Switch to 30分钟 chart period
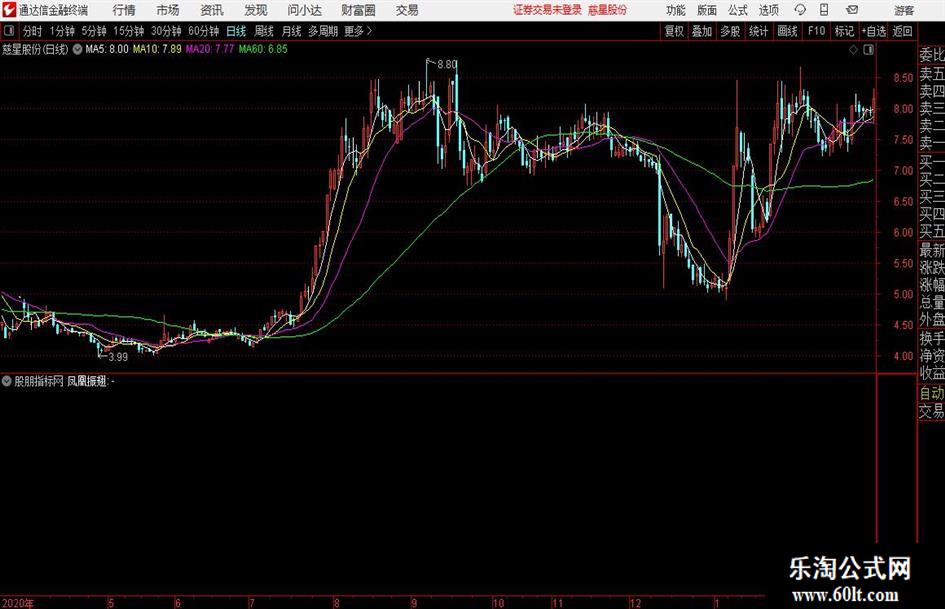This screenshot has width=945, height=609. (166, 31)
